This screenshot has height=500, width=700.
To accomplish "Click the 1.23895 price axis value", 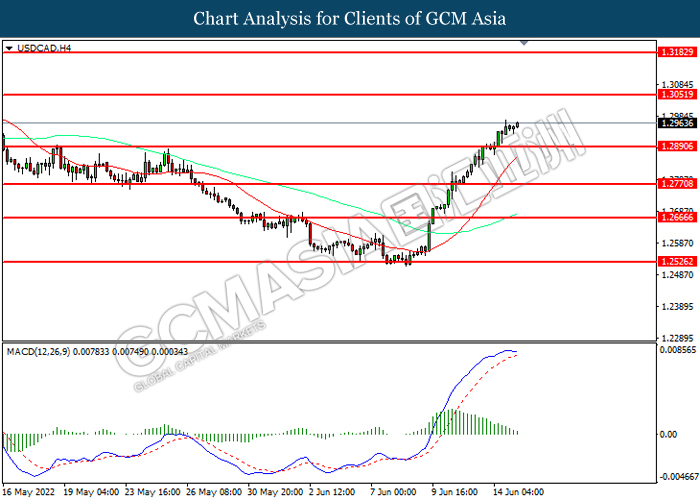I will coord(677,306).
